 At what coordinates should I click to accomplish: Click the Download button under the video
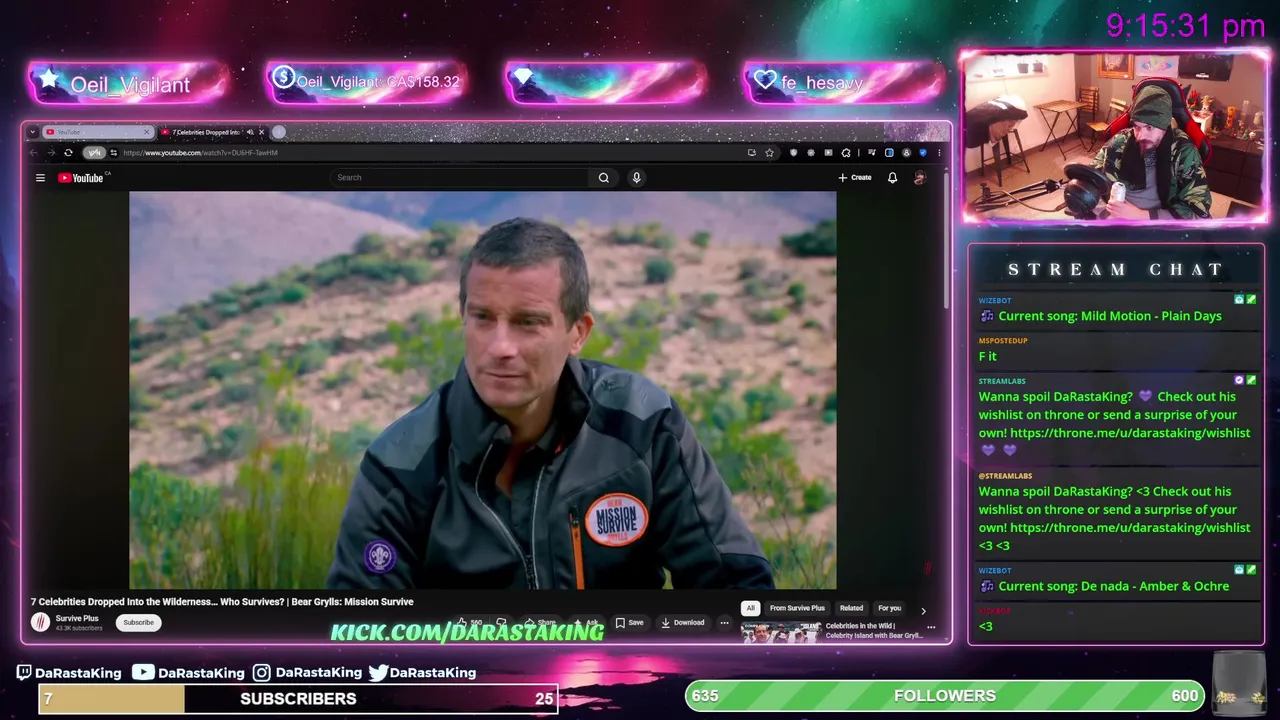683,622
